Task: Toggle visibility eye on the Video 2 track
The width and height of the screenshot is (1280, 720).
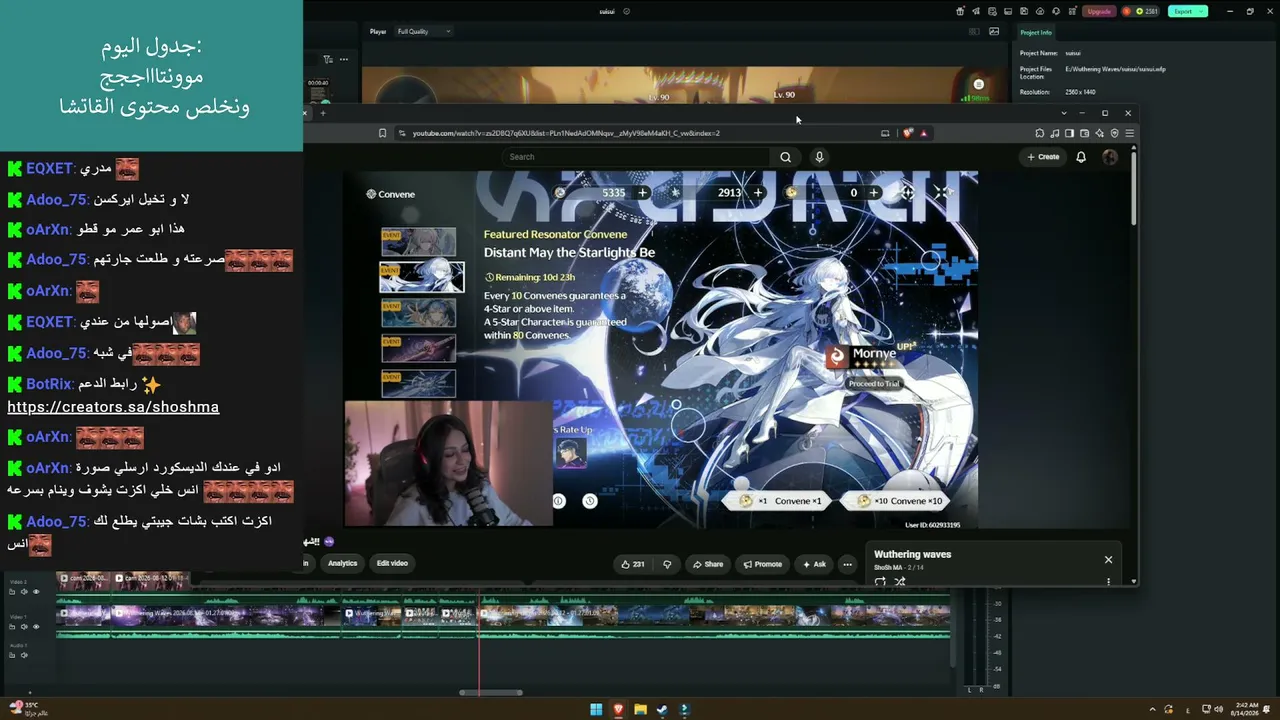Action: click(x=36, y=591)
